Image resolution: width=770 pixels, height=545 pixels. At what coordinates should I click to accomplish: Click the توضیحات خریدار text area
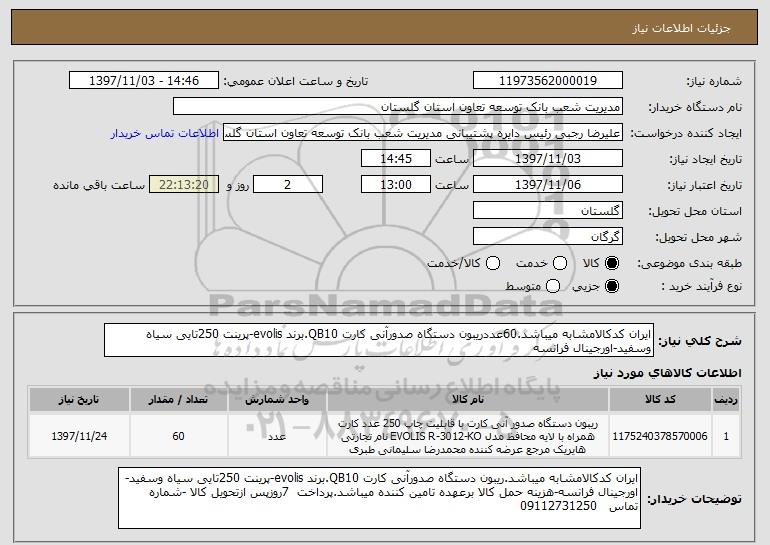point(380,498)
